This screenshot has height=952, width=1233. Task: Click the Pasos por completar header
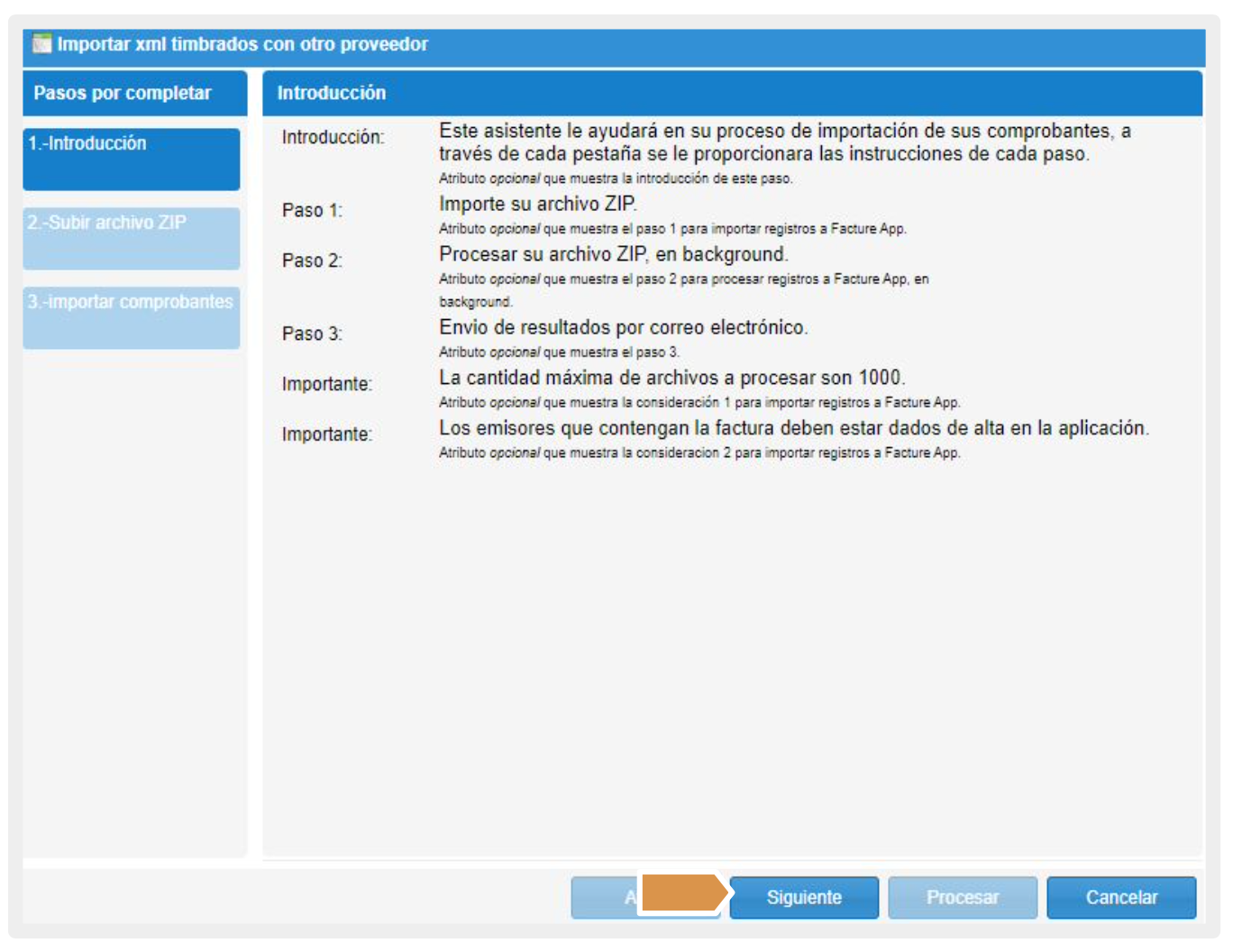coord(123,93)
